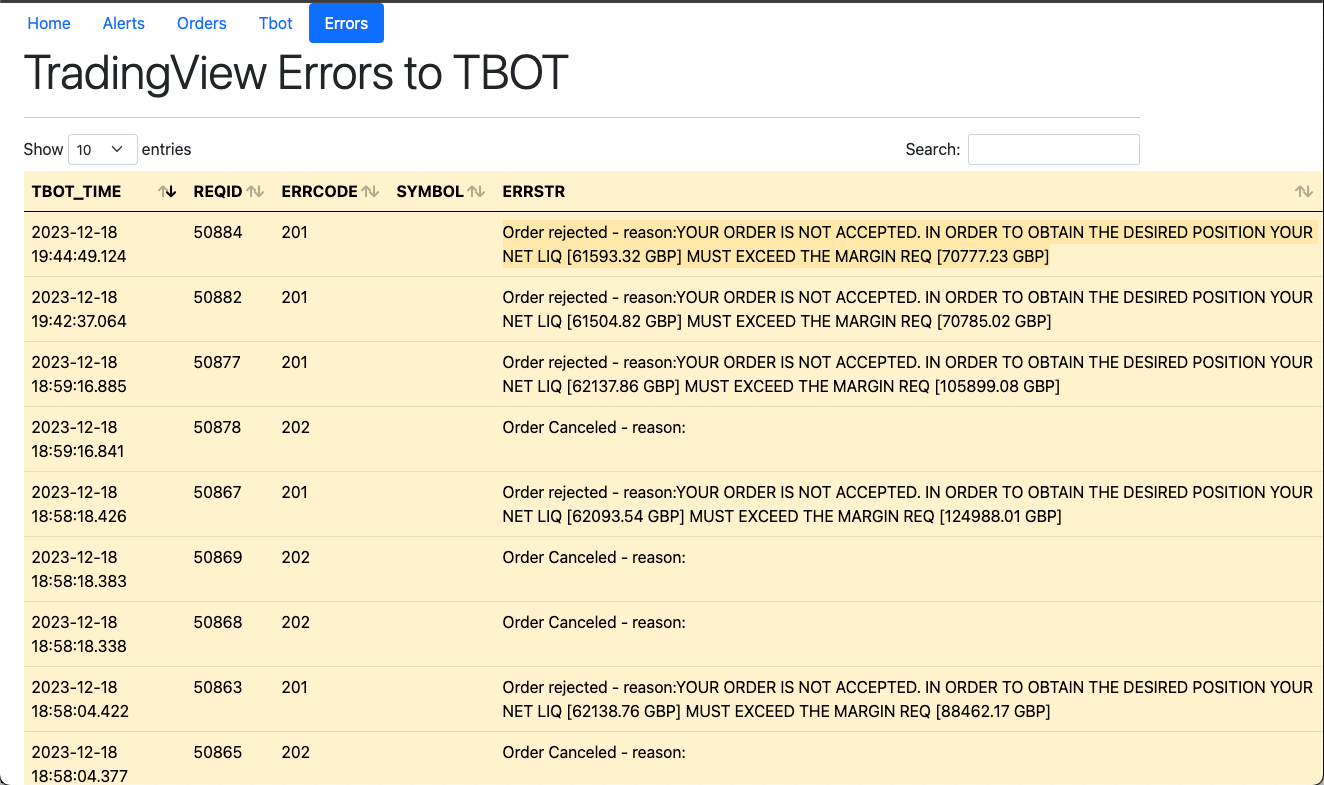Click error code 202 in row 50868
The width and height of the screenshot is (1324, 785).
coord(295,622)
